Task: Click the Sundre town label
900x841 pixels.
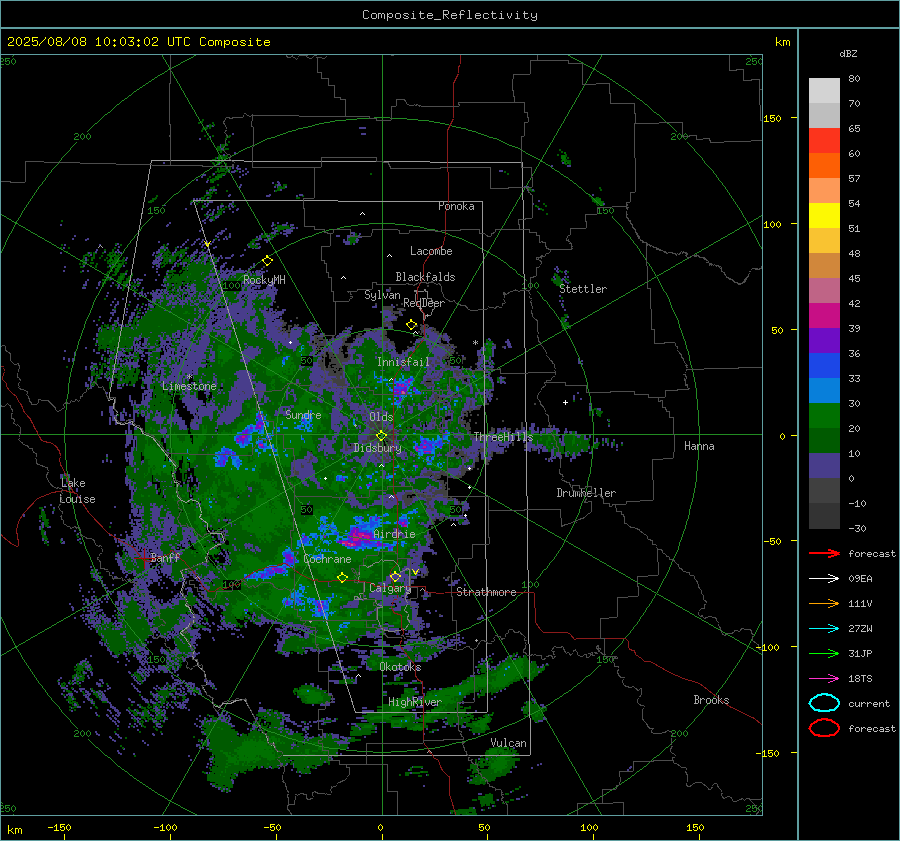Action: pos(303,414)
